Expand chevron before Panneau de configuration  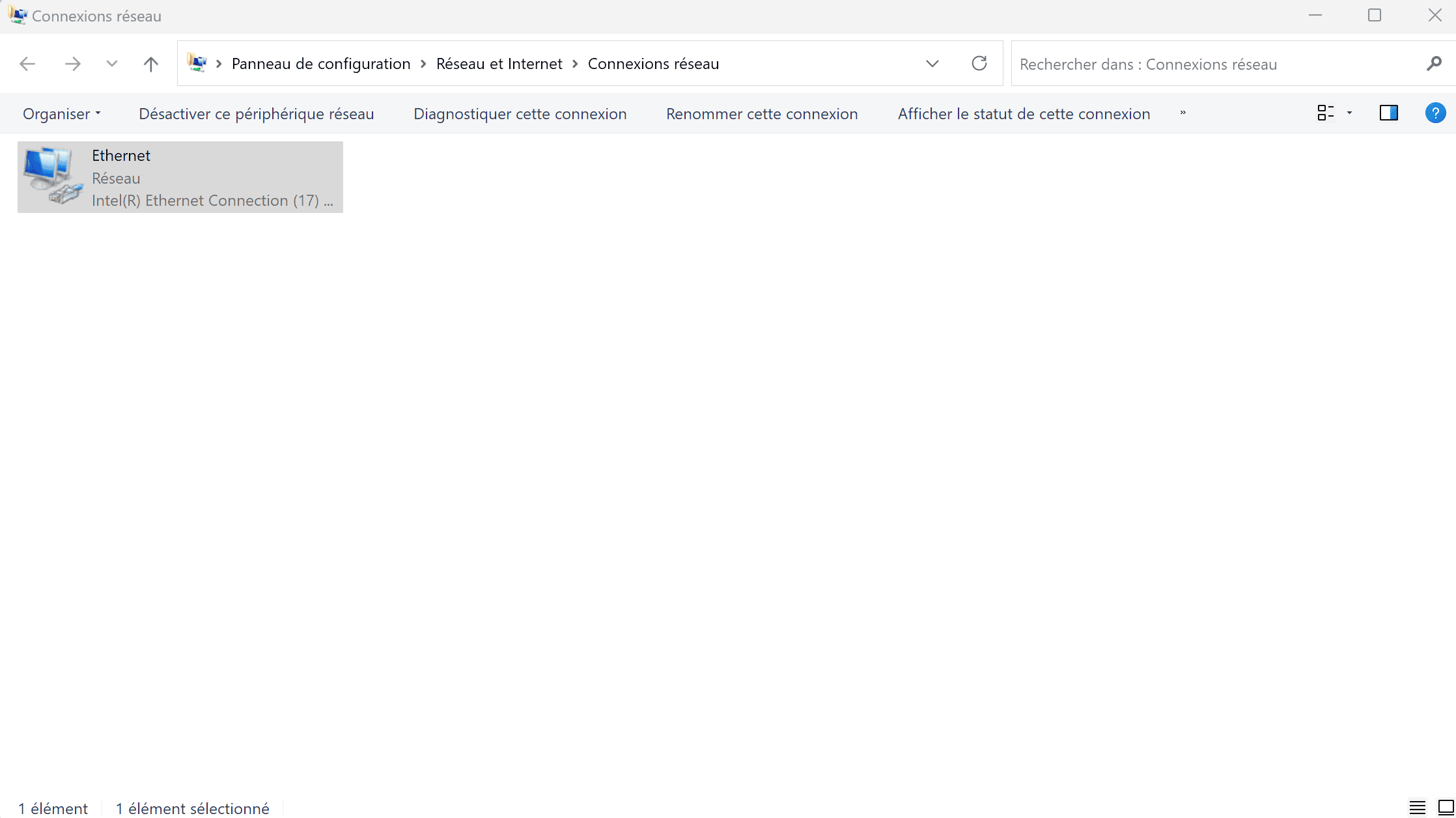(x=219, y=64)
